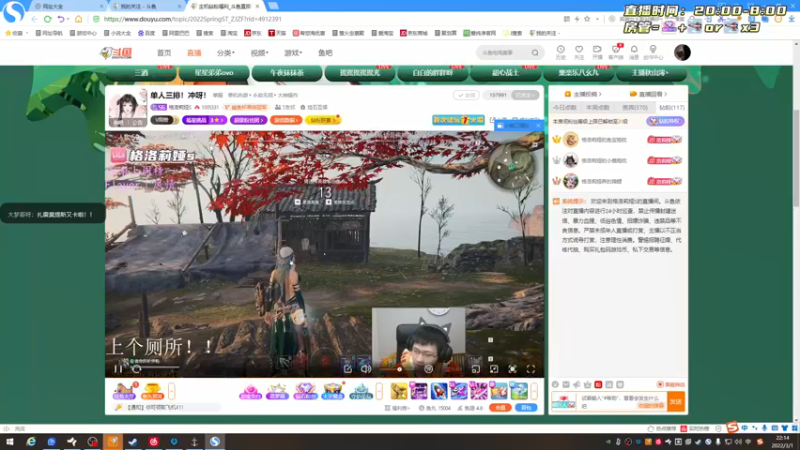Click the stream refresh icon beside pause
Image resolution: width=800 pixels, height=450 pixels.
[x=136, y=369]
